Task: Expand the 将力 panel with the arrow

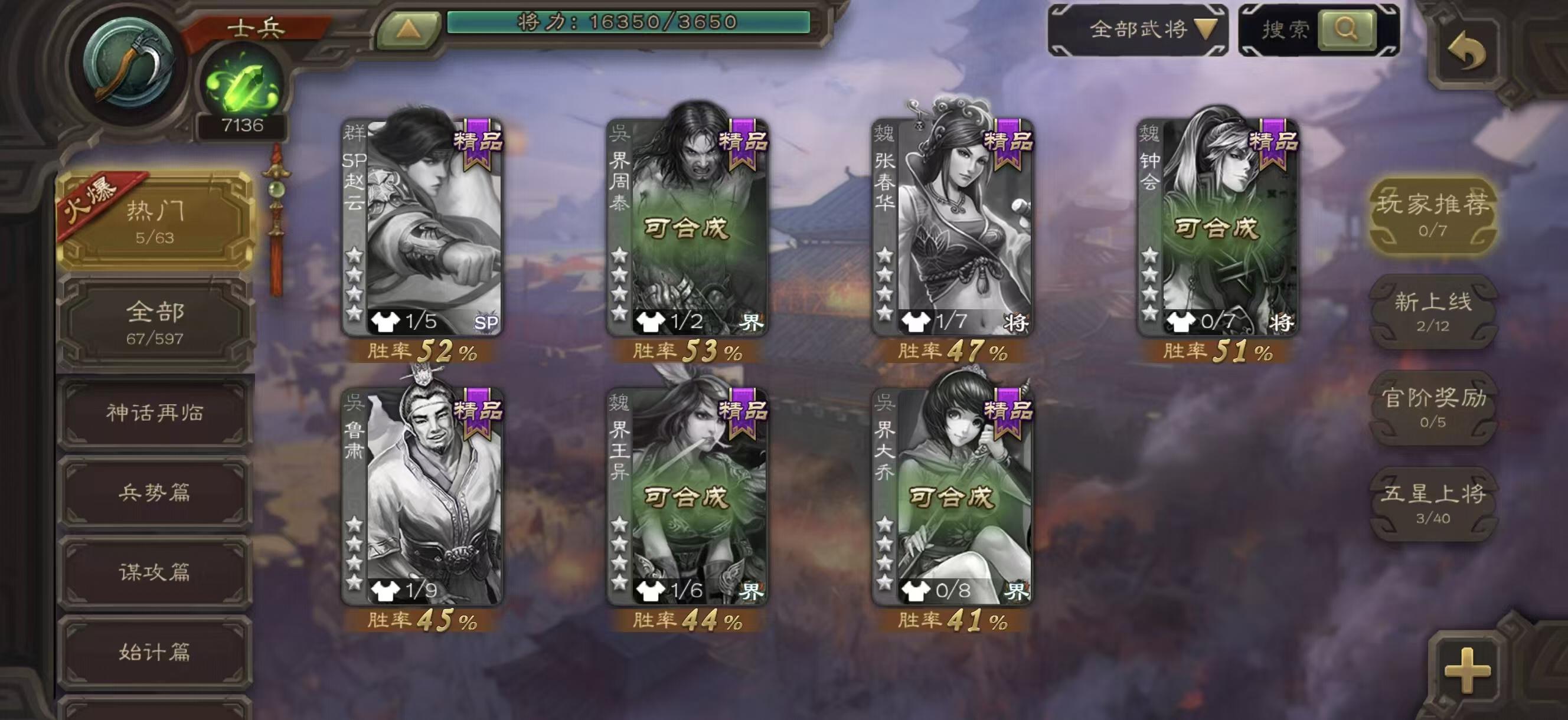Action: click(409, 27)
